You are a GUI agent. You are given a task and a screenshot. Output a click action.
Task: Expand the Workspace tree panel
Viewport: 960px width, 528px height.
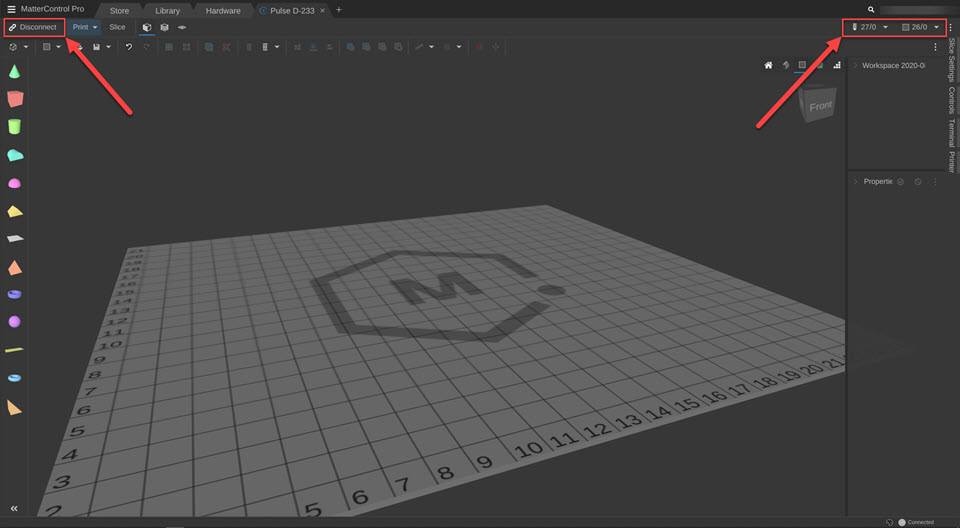[855, 65]
